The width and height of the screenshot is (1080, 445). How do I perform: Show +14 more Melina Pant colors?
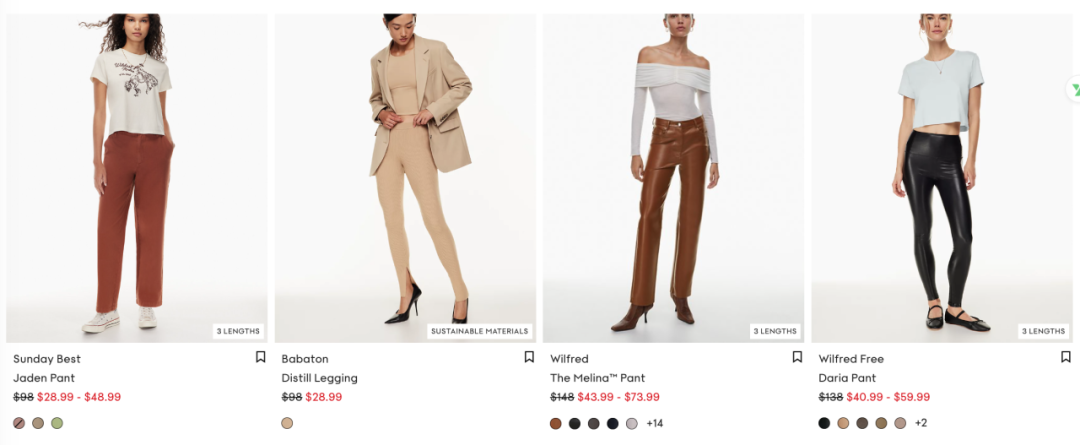654,424
